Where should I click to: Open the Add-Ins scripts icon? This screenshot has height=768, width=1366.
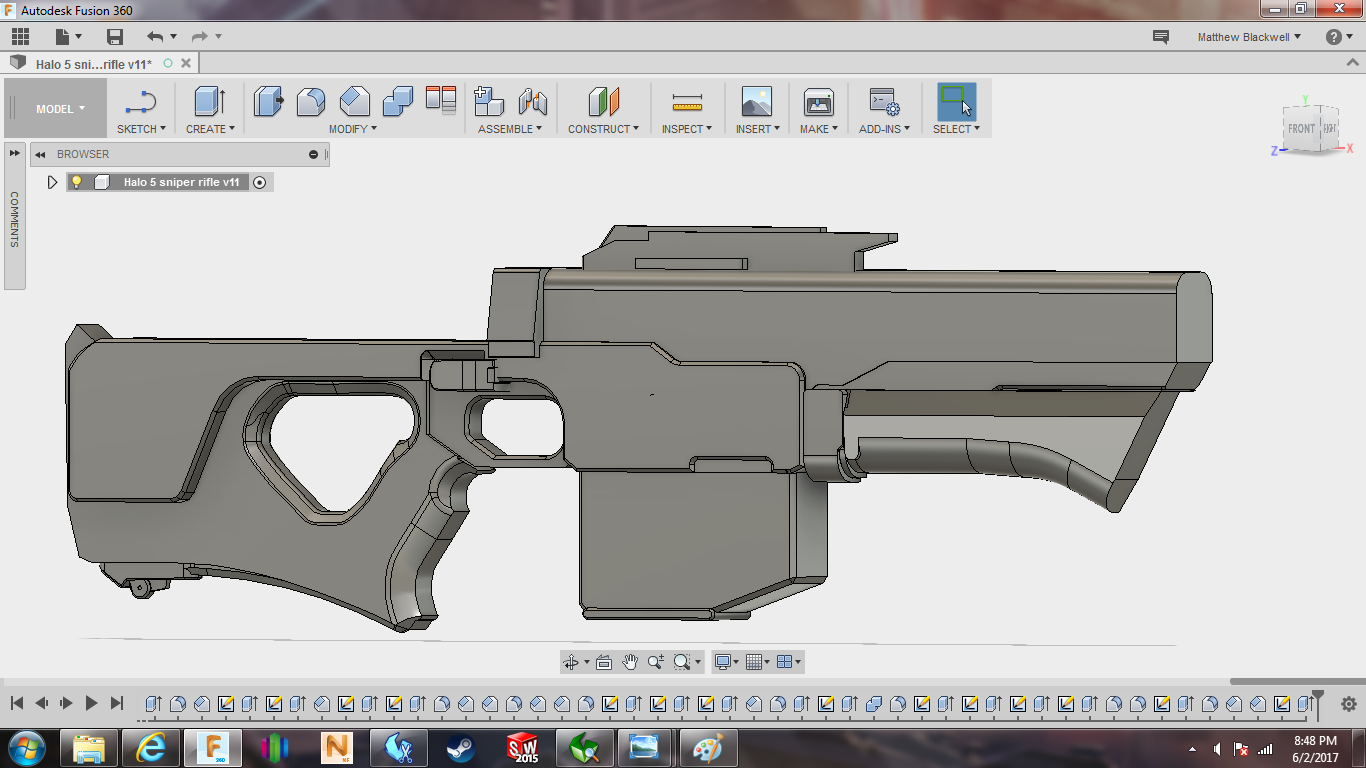tap(884, 102)
